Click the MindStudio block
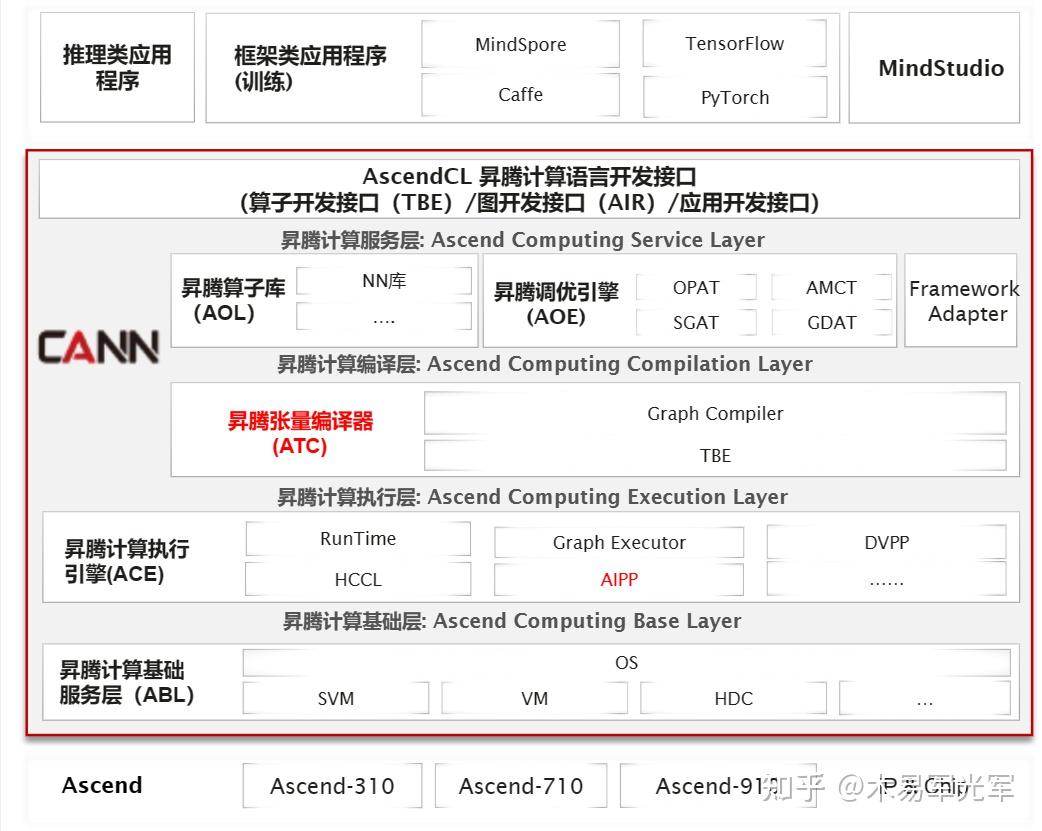The height and width of the screenshot is (831, 1042). [934, 68]
